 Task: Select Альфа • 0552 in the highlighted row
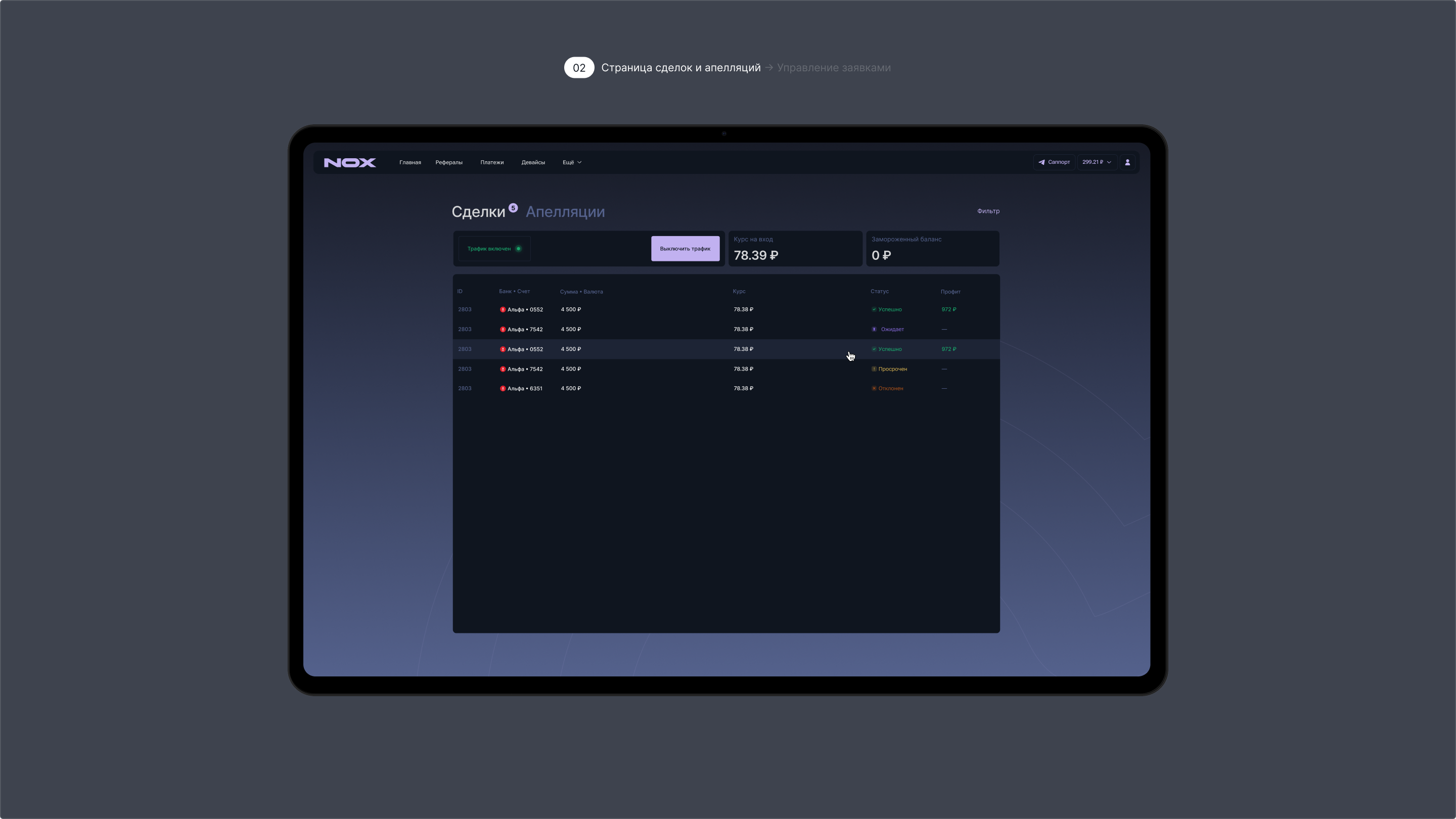pyautogui.click(x=521, y=349)
